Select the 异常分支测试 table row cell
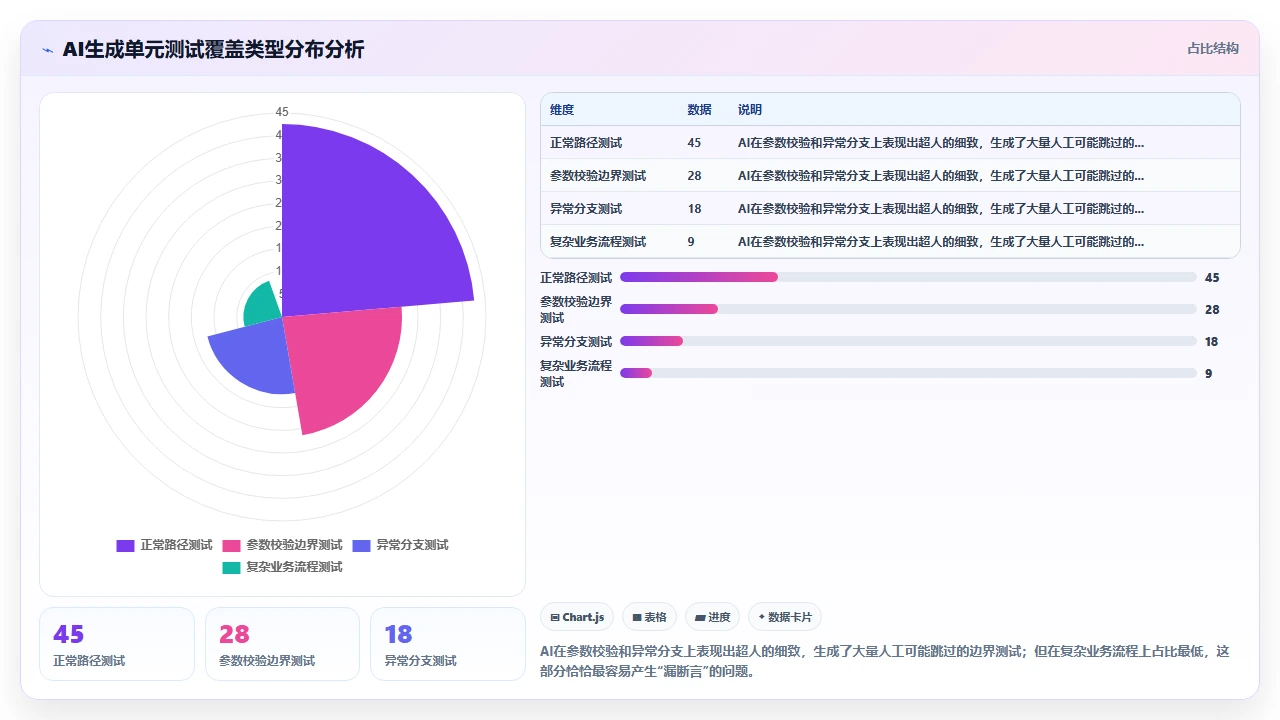This screenshot has width=1280, height=720. pos(586,209)
